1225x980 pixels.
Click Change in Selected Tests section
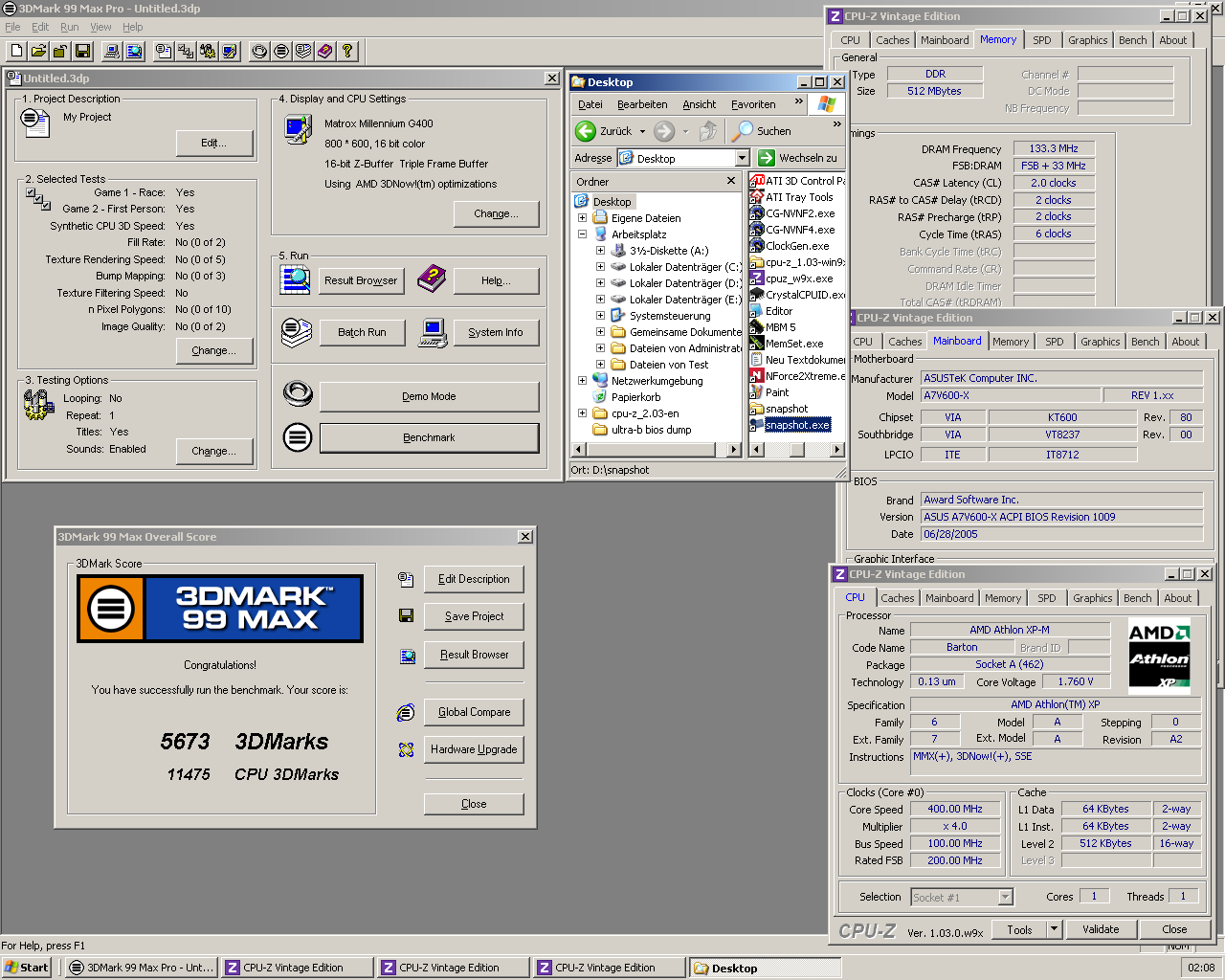pos(214,350)
